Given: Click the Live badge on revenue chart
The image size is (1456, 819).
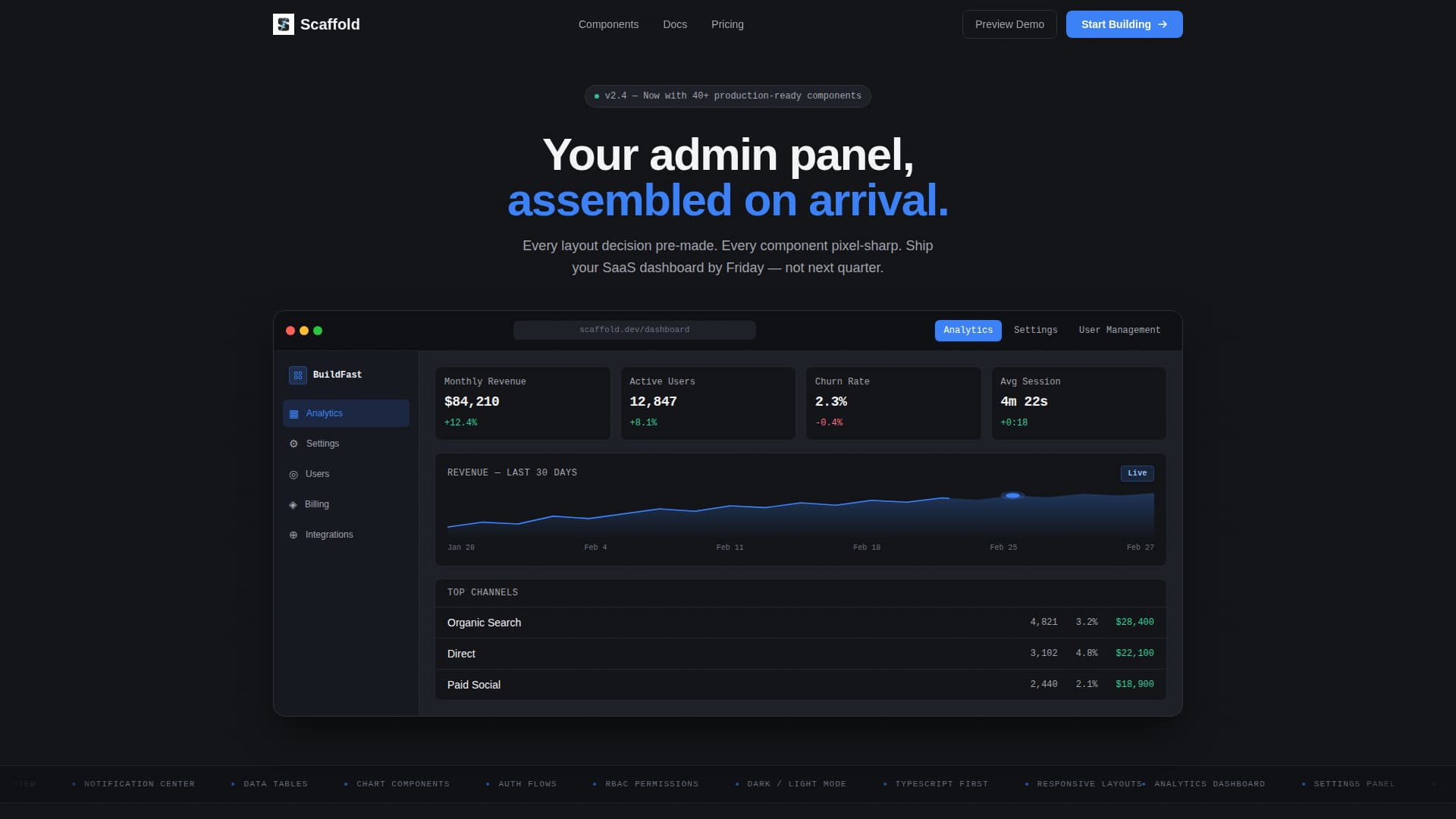Looking at the screenshot, I should click(x=1137, y=473).
